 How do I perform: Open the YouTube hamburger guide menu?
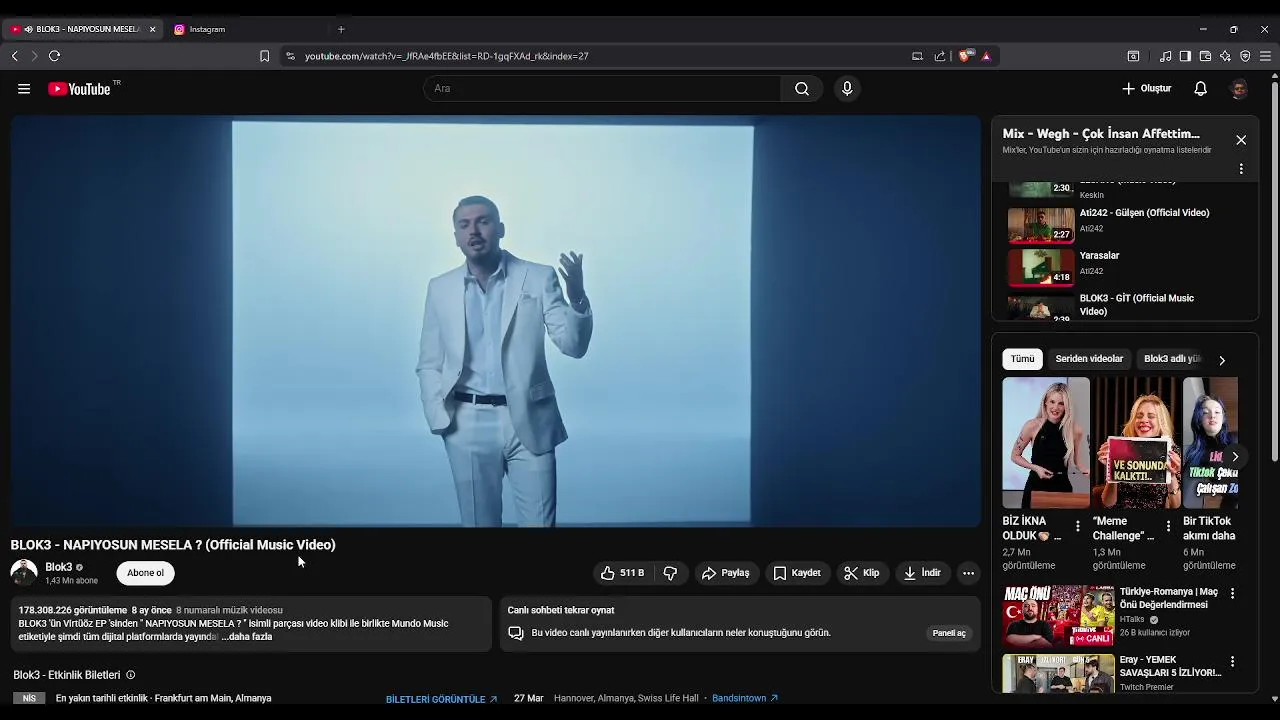click(x=24, y=89)
